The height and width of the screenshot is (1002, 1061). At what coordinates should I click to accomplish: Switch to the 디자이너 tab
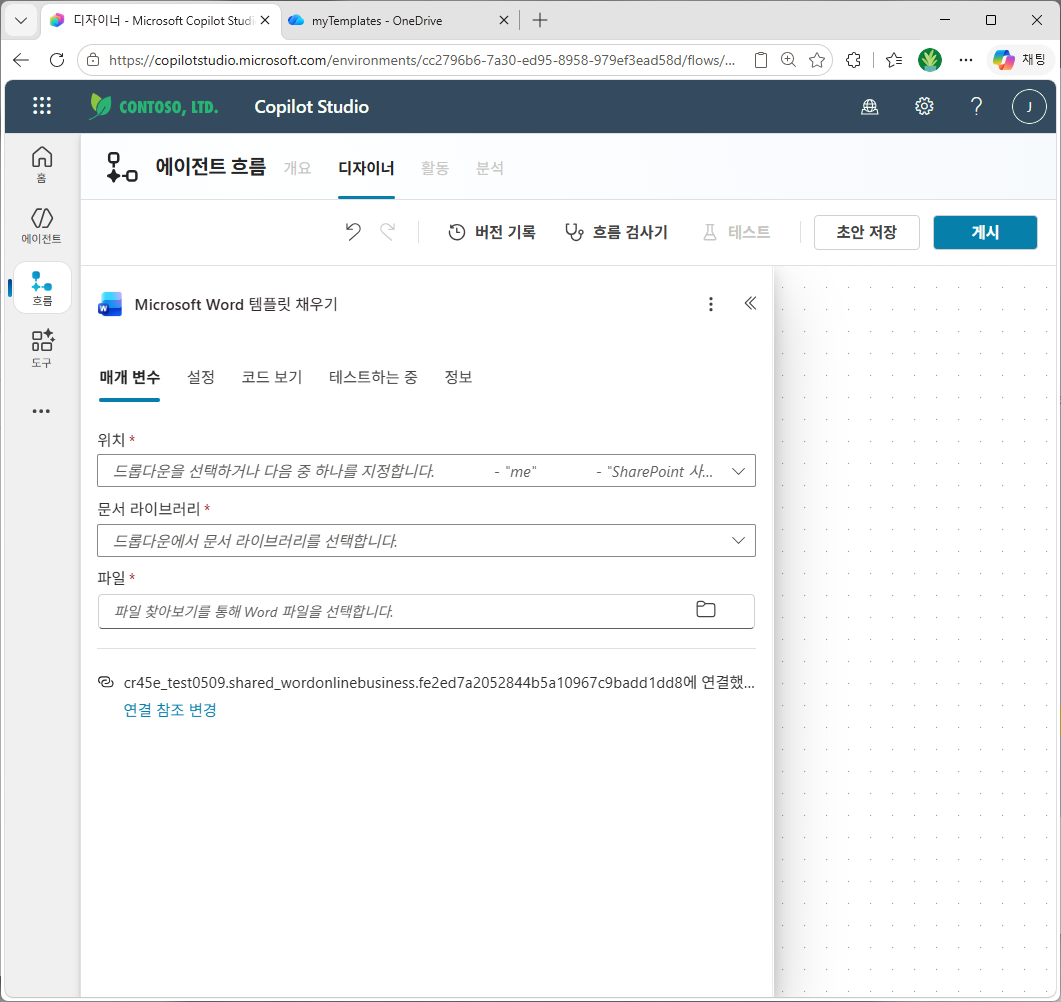(x=366, y=168)
